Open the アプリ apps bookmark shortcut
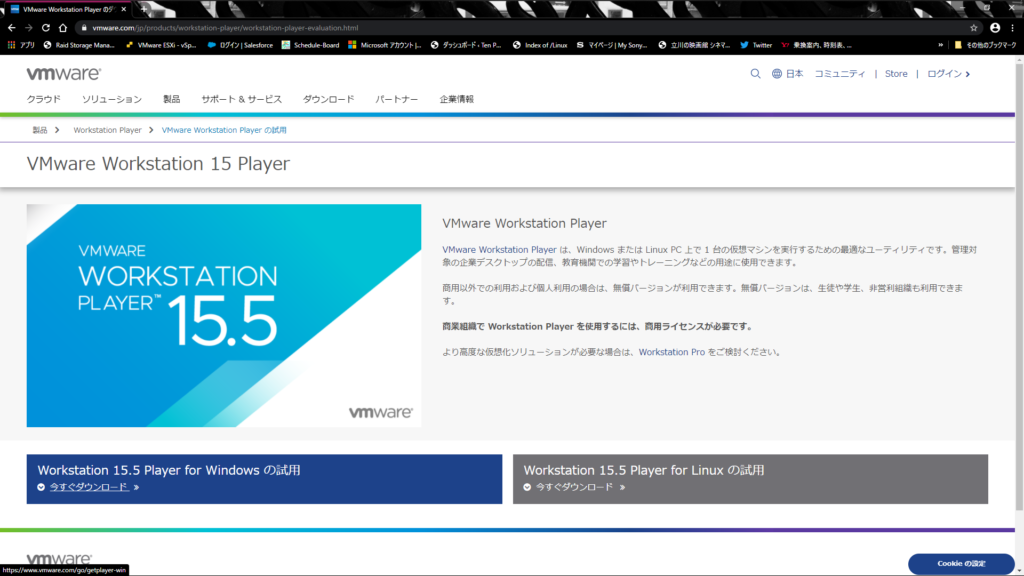This screenshot has width=1024, height=576. pyautogui.click(x=21, y=45)
